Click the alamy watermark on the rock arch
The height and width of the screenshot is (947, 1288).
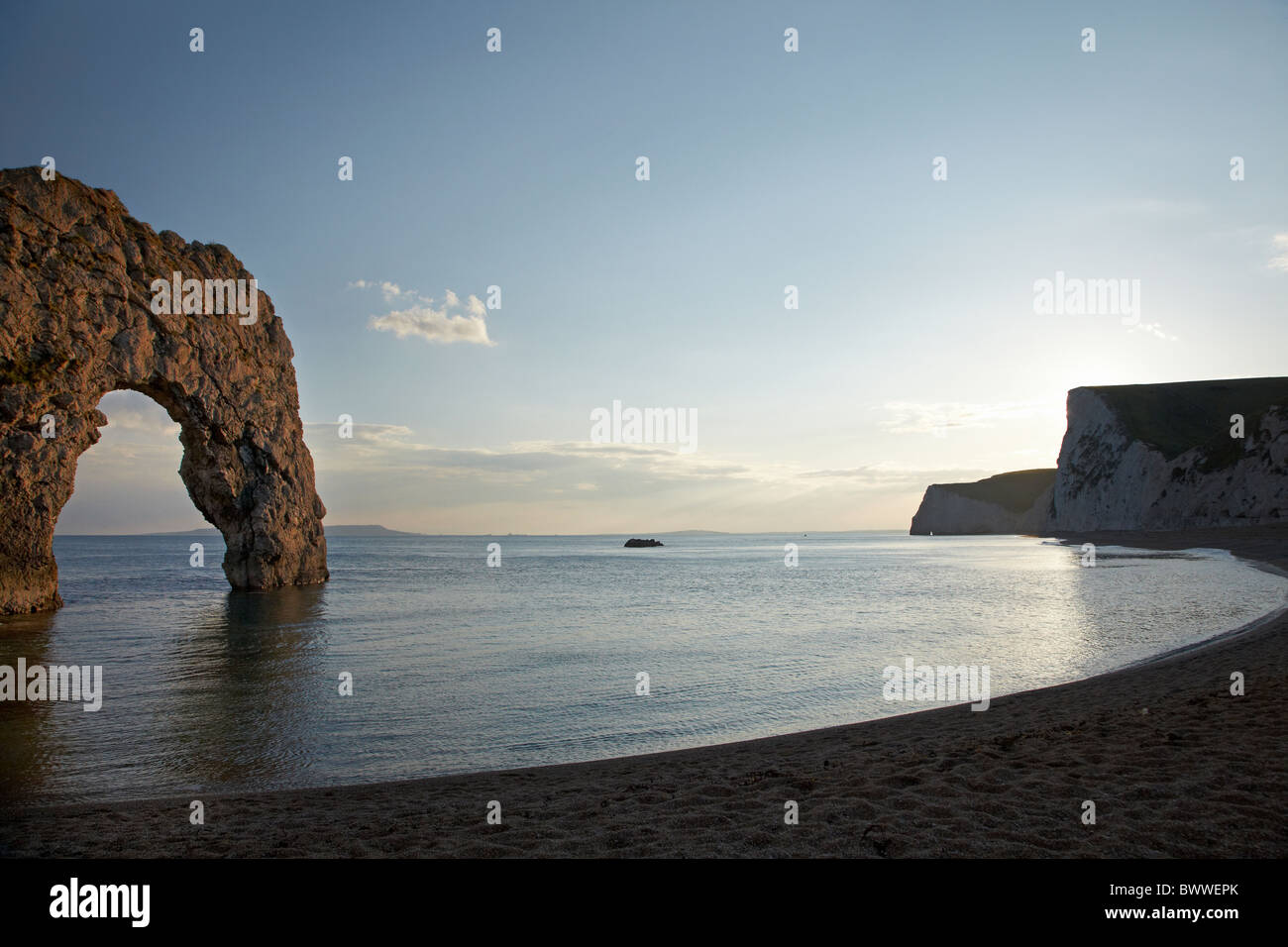204,297
